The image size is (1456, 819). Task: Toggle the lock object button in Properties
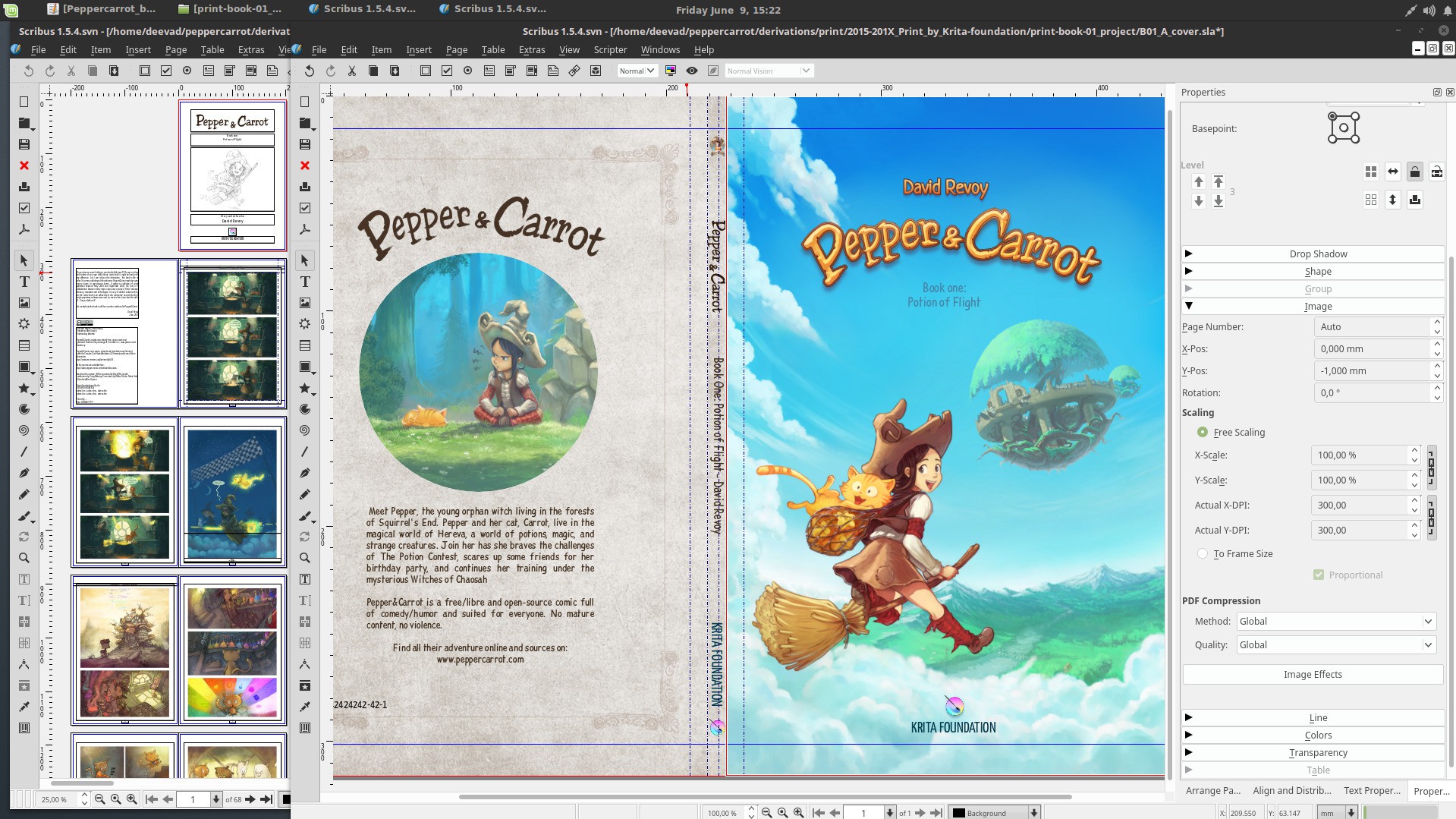pos(1414,172)
